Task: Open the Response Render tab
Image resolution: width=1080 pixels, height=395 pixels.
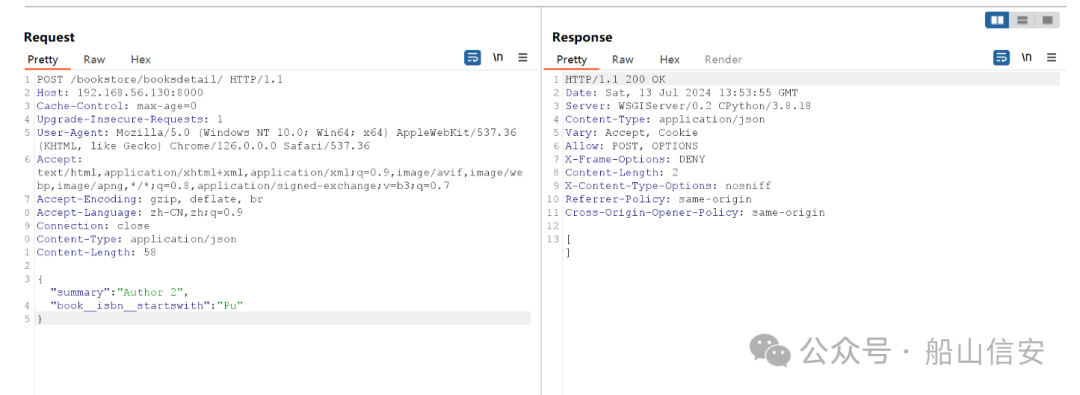Action: (723, 59)
